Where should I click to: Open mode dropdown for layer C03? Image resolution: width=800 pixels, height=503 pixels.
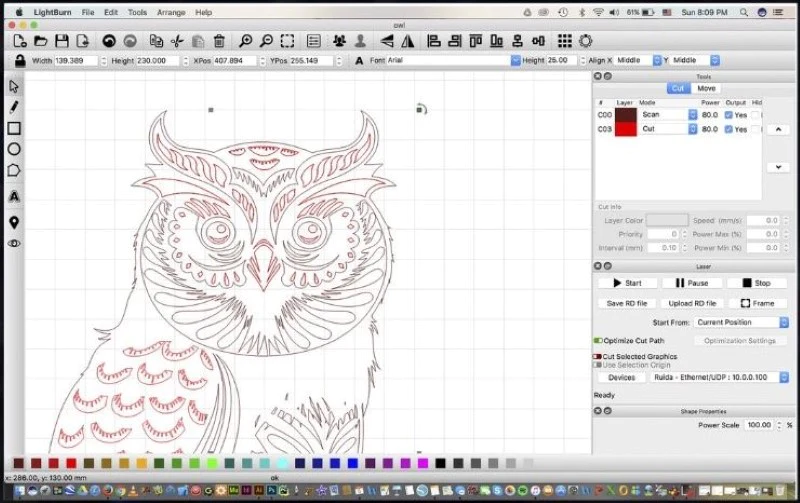(x=667, y=129)
